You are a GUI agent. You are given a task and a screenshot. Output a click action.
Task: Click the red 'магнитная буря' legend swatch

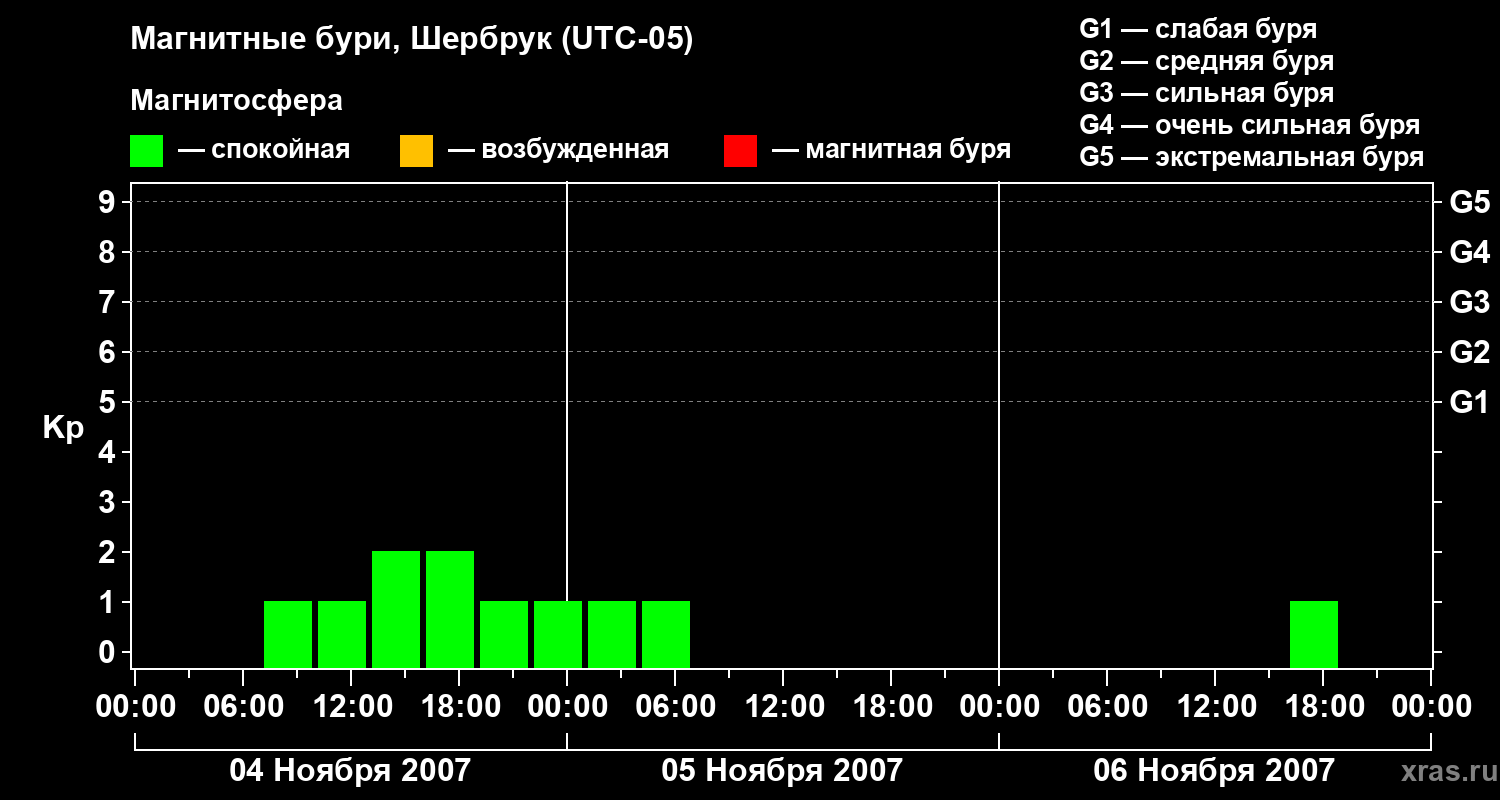(x=740, y=151)
